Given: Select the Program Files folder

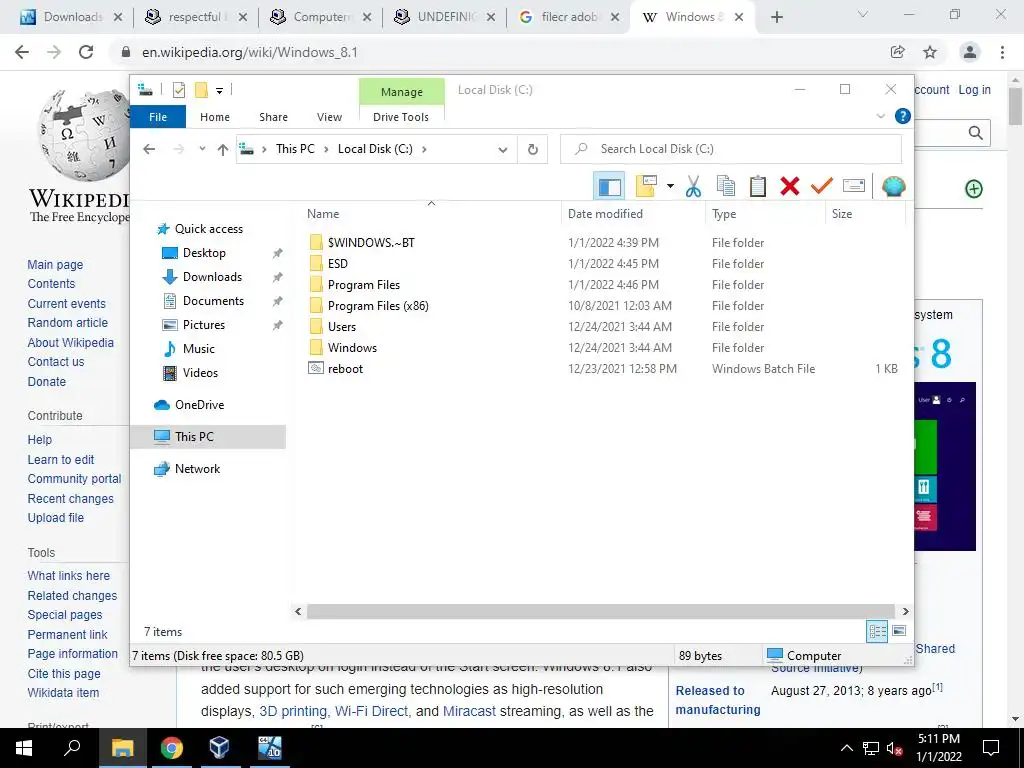Looking at the screenshot, I should click(364, 285).
